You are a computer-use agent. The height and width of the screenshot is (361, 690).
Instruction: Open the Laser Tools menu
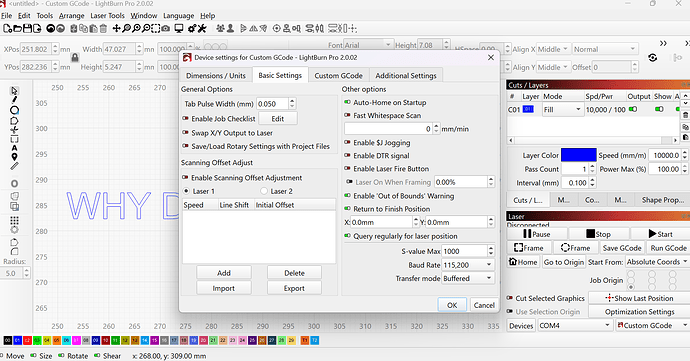click(107, 16)
